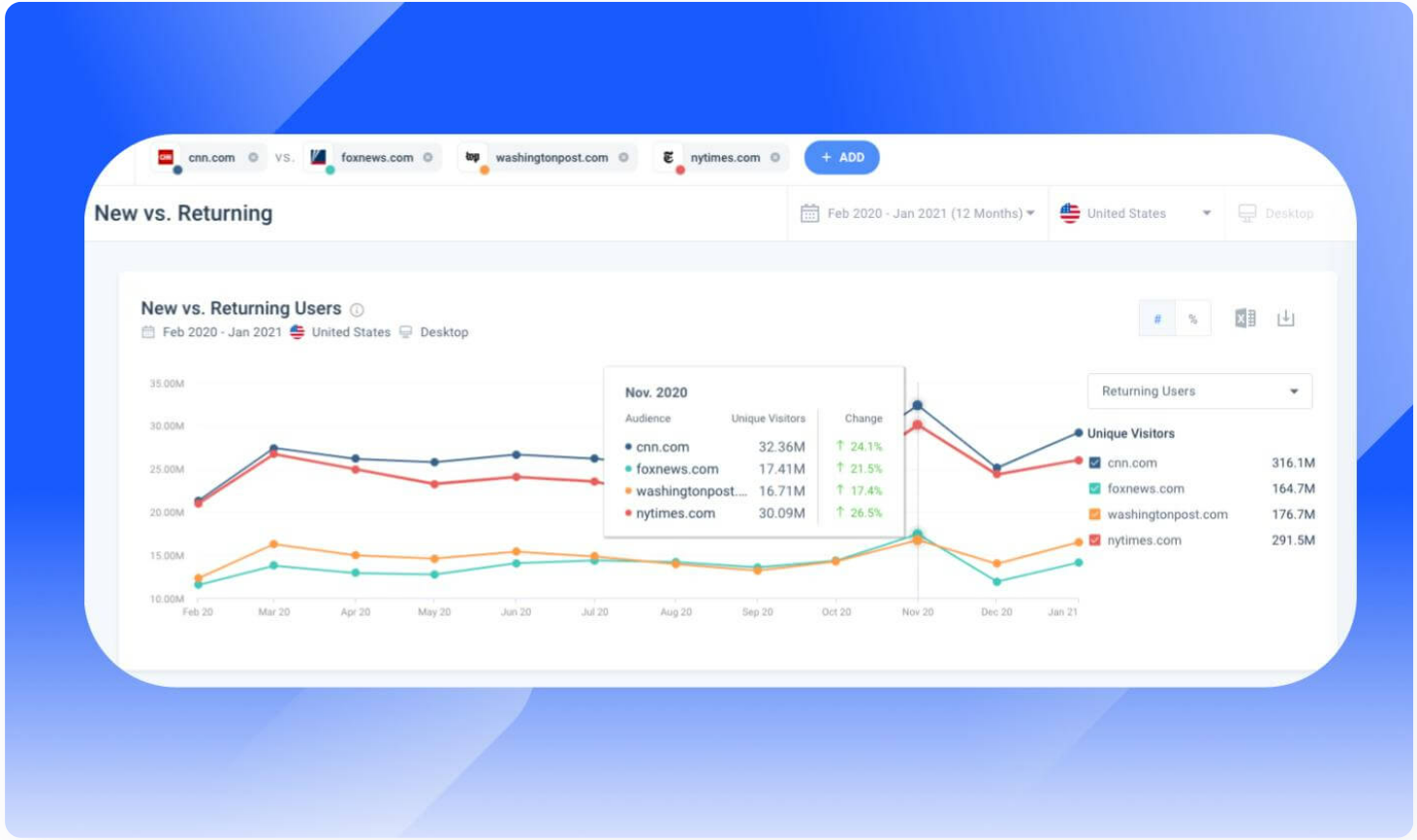Viewport: 1417px width, 840px height.
Task: Click the calendar icon in the date selector
Action: (x=809, y=213)
